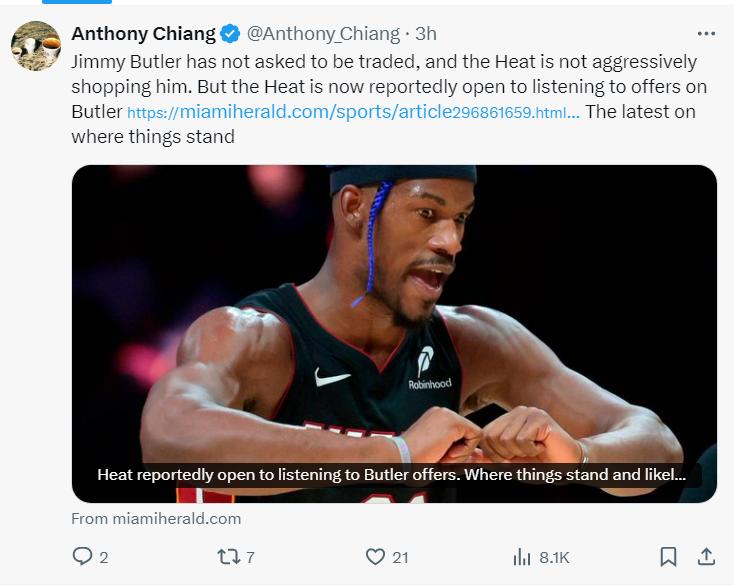Viewport: 734px width, 587px height.
Task: Open Anthony Chiang's profile picture
Action: click(33, 45)
